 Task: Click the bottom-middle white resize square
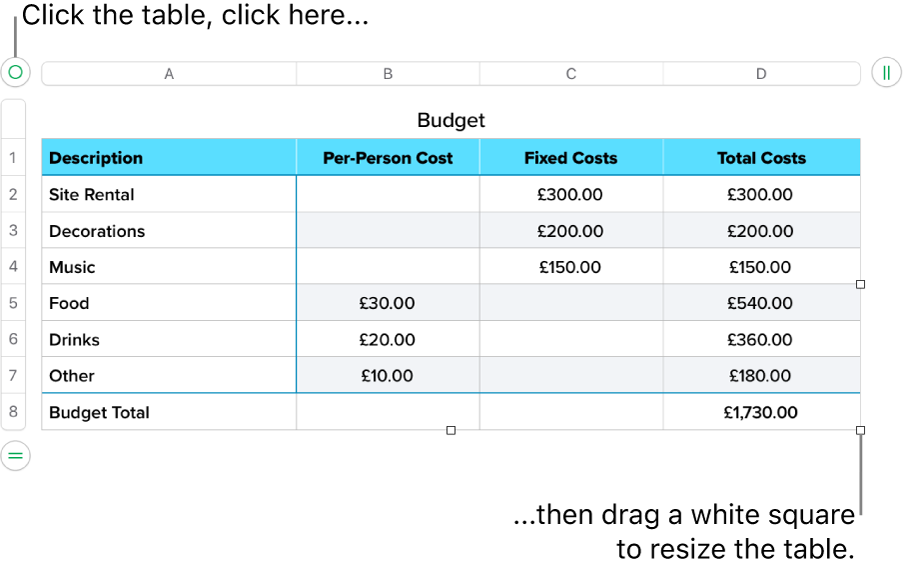point(451,430)
